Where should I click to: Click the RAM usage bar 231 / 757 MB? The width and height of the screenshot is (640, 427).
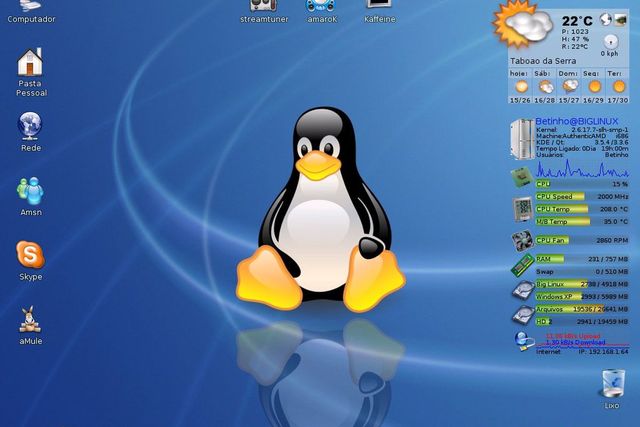(x=582, y=259)
